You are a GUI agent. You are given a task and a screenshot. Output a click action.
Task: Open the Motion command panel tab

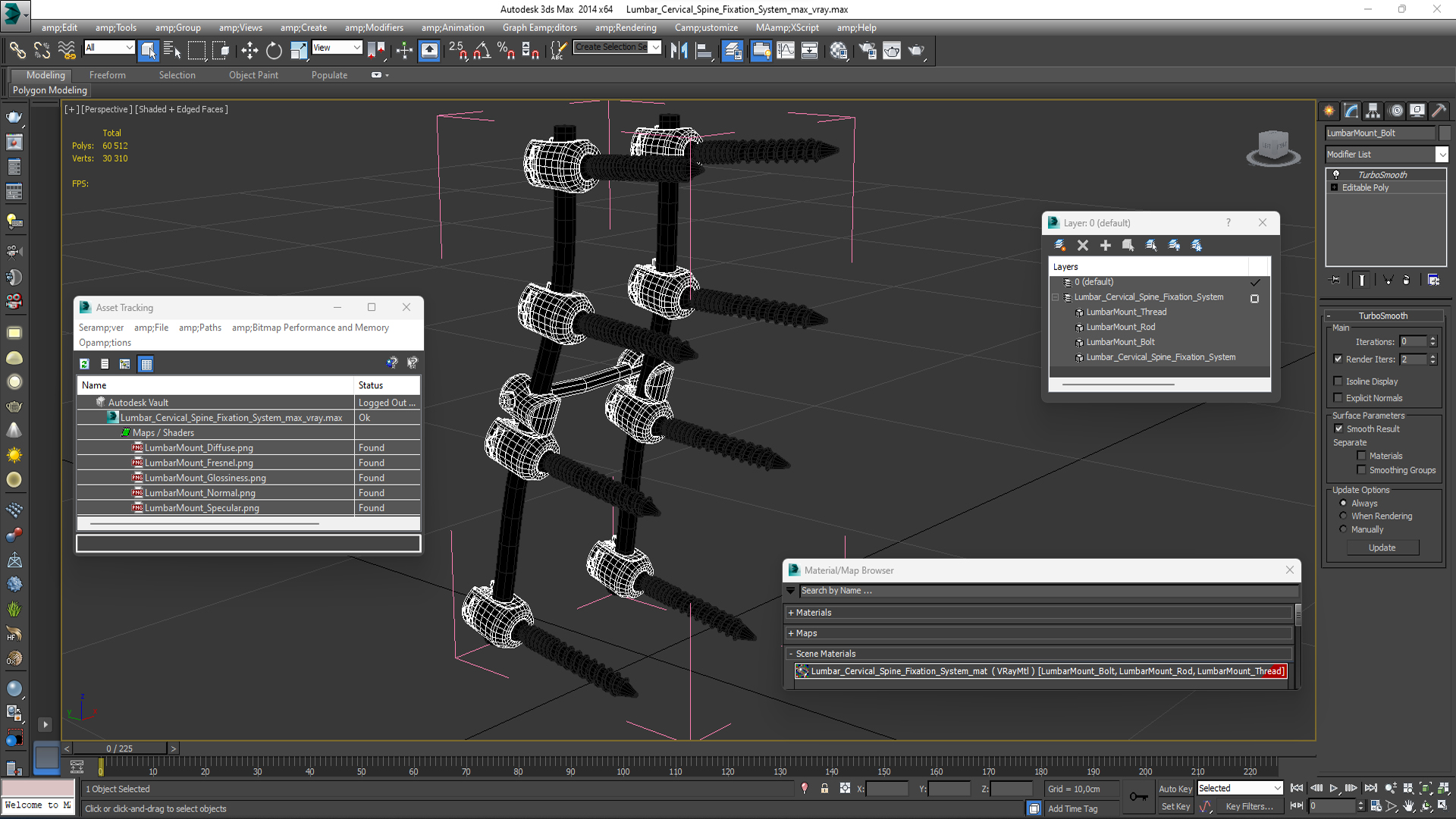click(1396, 111)
